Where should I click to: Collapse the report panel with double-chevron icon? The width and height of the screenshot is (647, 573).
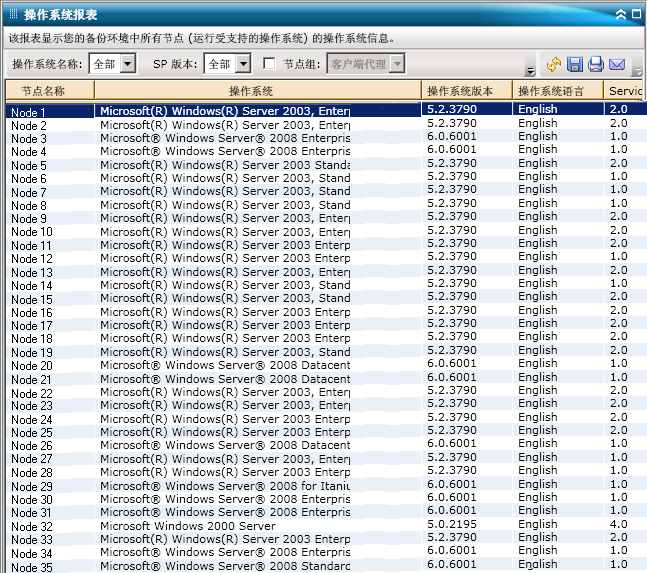621,13
